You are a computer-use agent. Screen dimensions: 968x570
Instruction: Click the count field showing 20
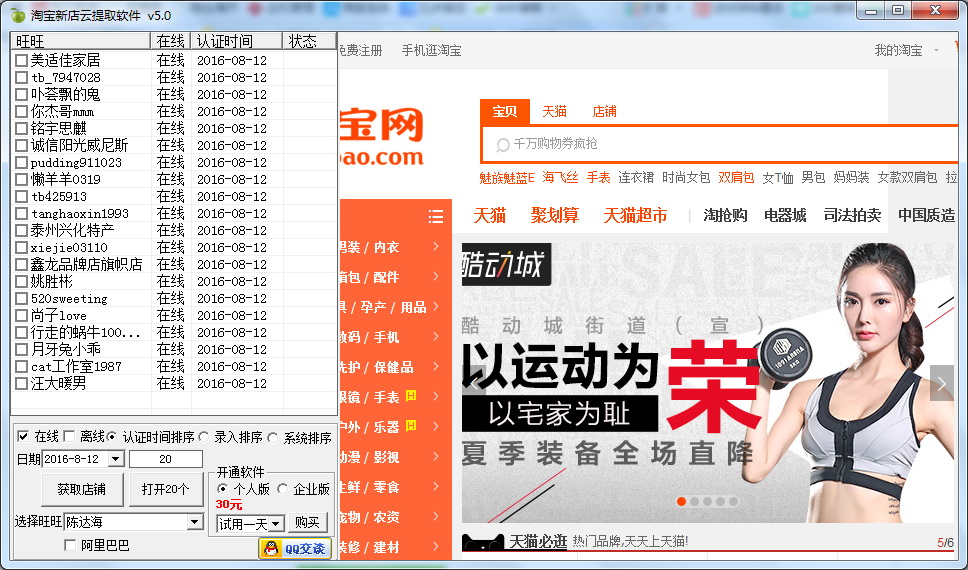pos(165,459)
